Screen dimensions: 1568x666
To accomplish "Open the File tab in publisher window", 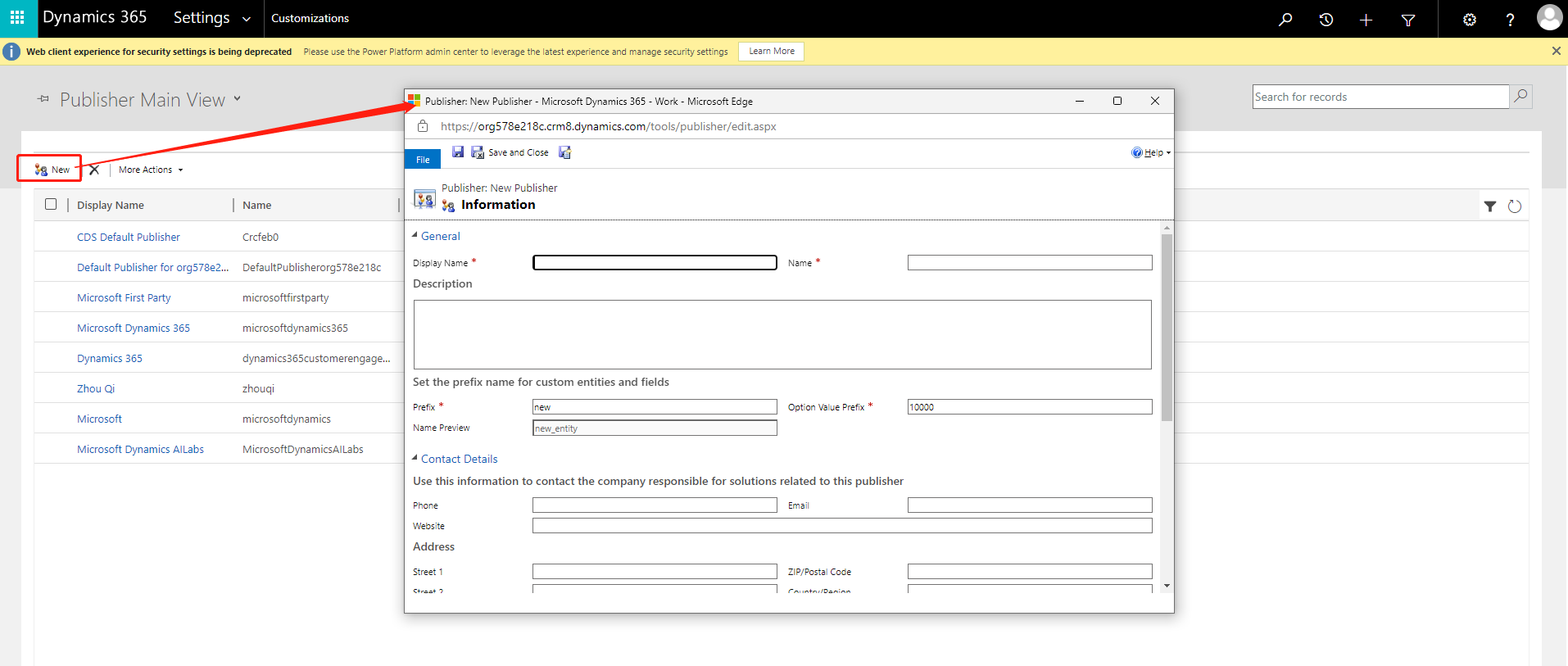I will (x=423, y=159).
